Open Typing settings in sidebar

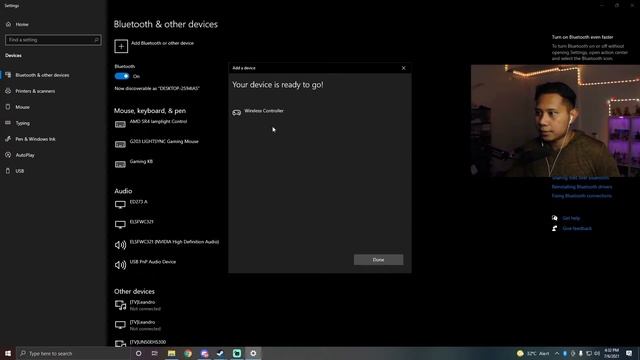[x=22, y=123]
